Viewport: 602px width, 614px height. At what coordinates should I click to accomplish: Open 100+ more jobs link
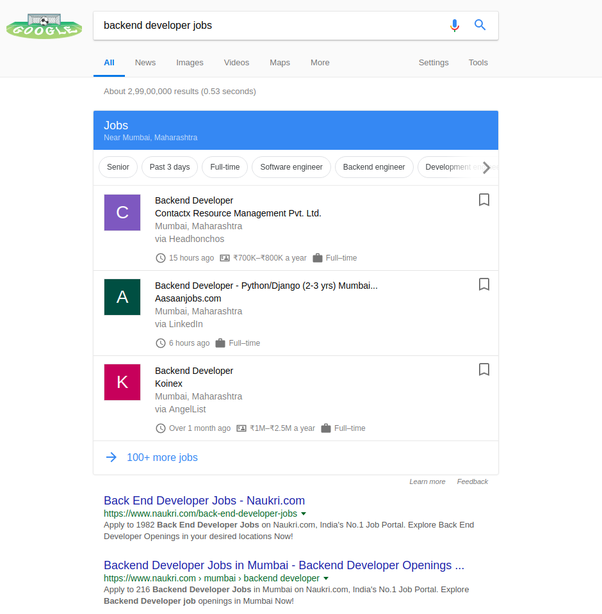tap(162, 457)
